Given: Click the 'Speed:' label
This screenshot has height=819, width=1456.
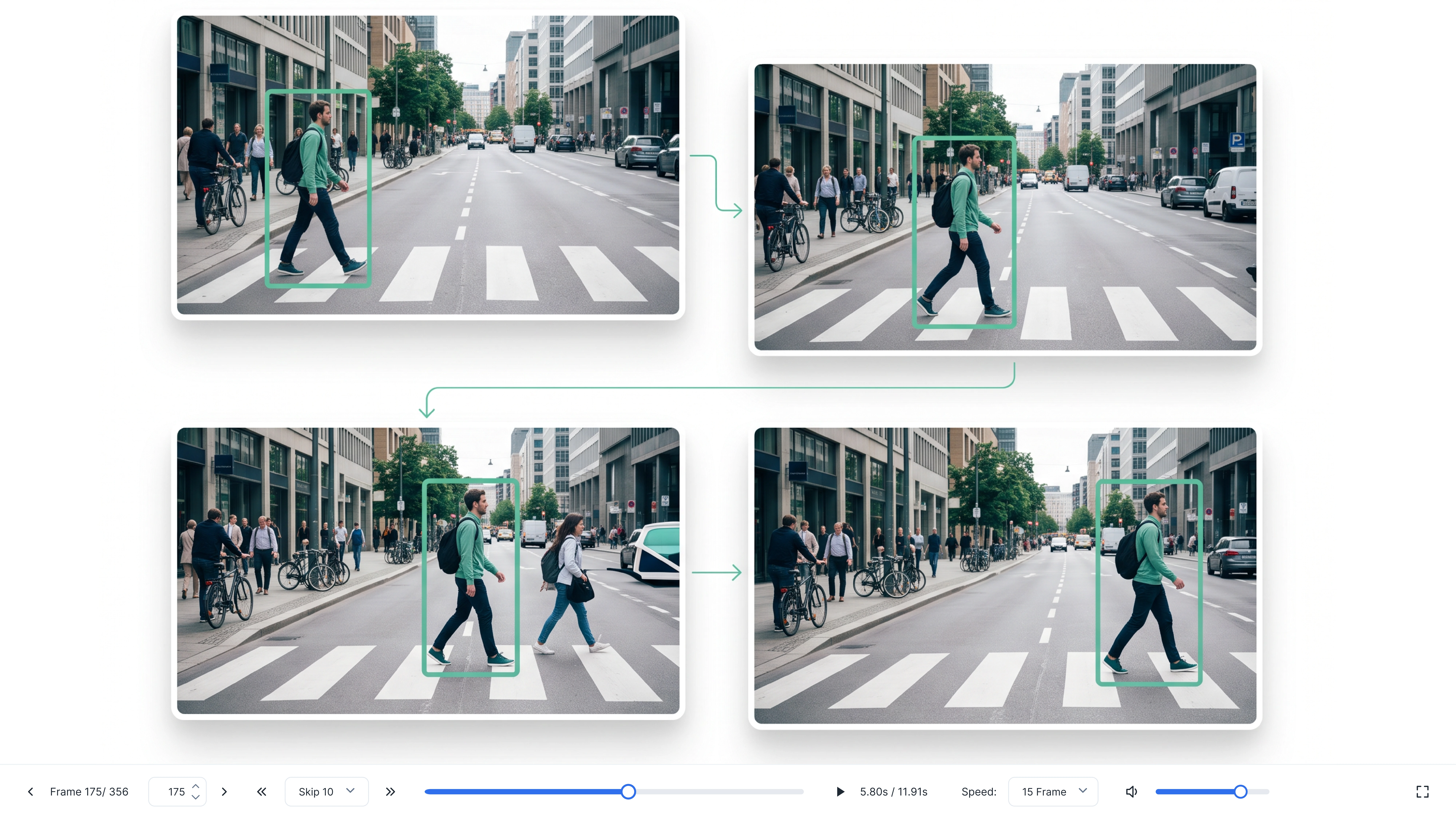Looking at the screenshot, I should pyautogui.click(x=979, y=792).
